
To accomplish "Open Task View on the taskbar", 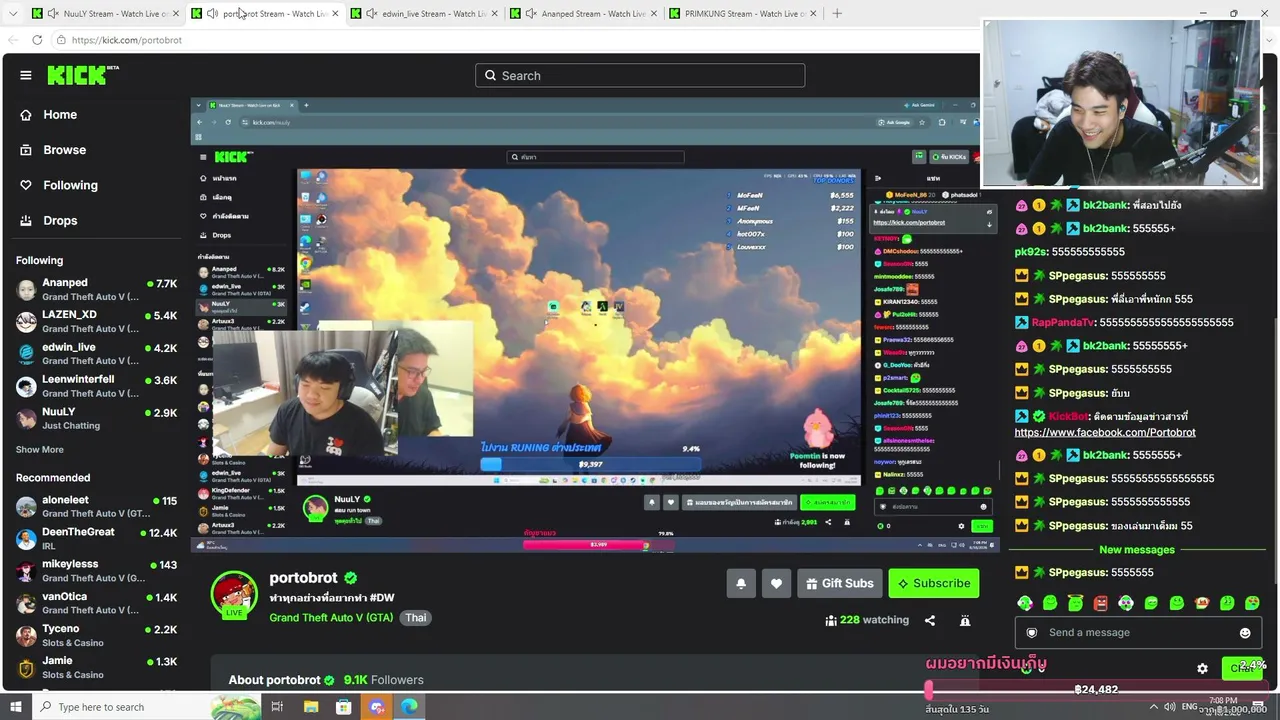I will (277, 707).
